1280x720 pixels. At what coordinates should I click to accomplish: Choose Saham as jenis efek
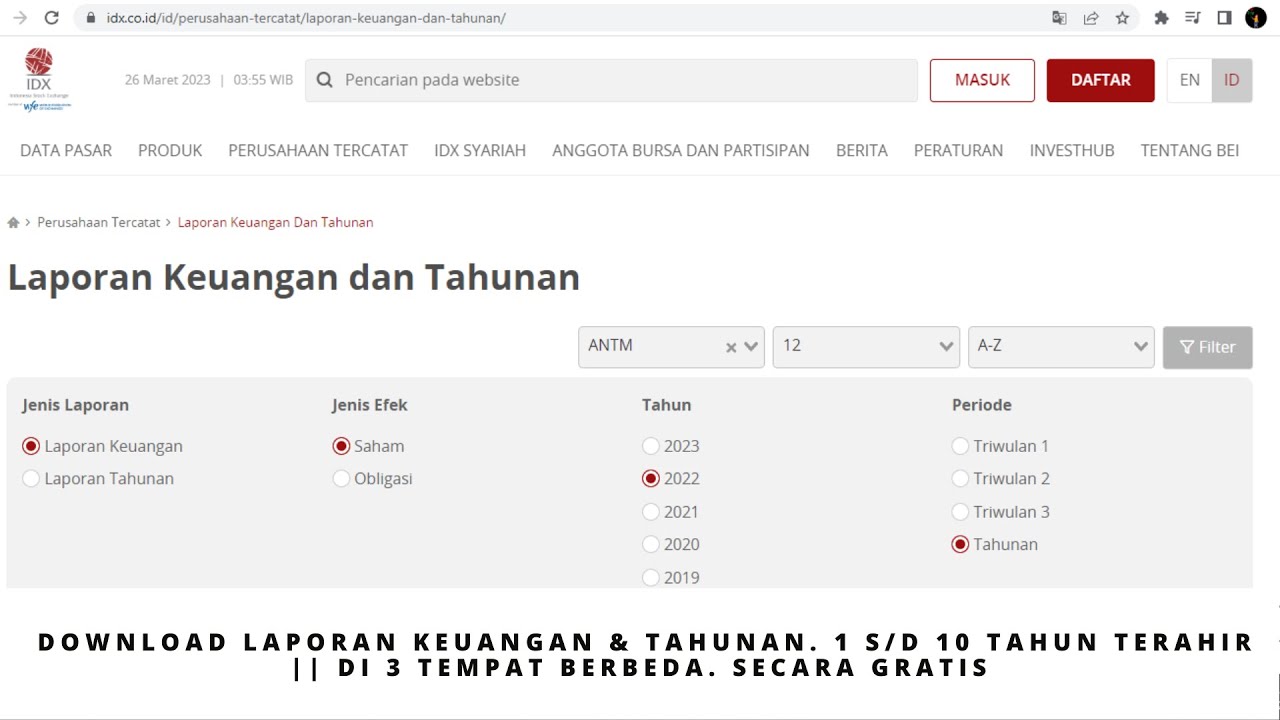click(341, 446)
